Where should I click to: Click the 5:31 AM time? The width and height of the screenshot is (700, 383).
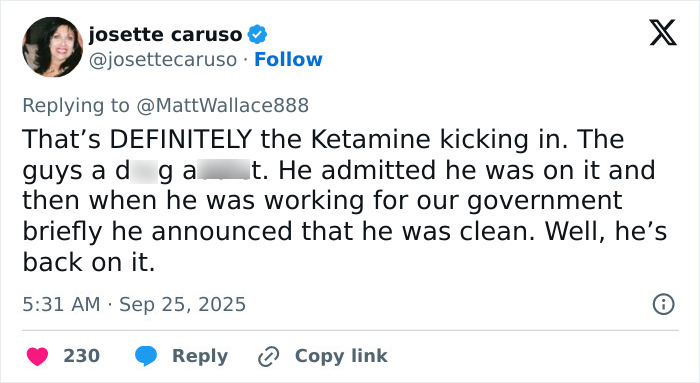pos(61,304)
